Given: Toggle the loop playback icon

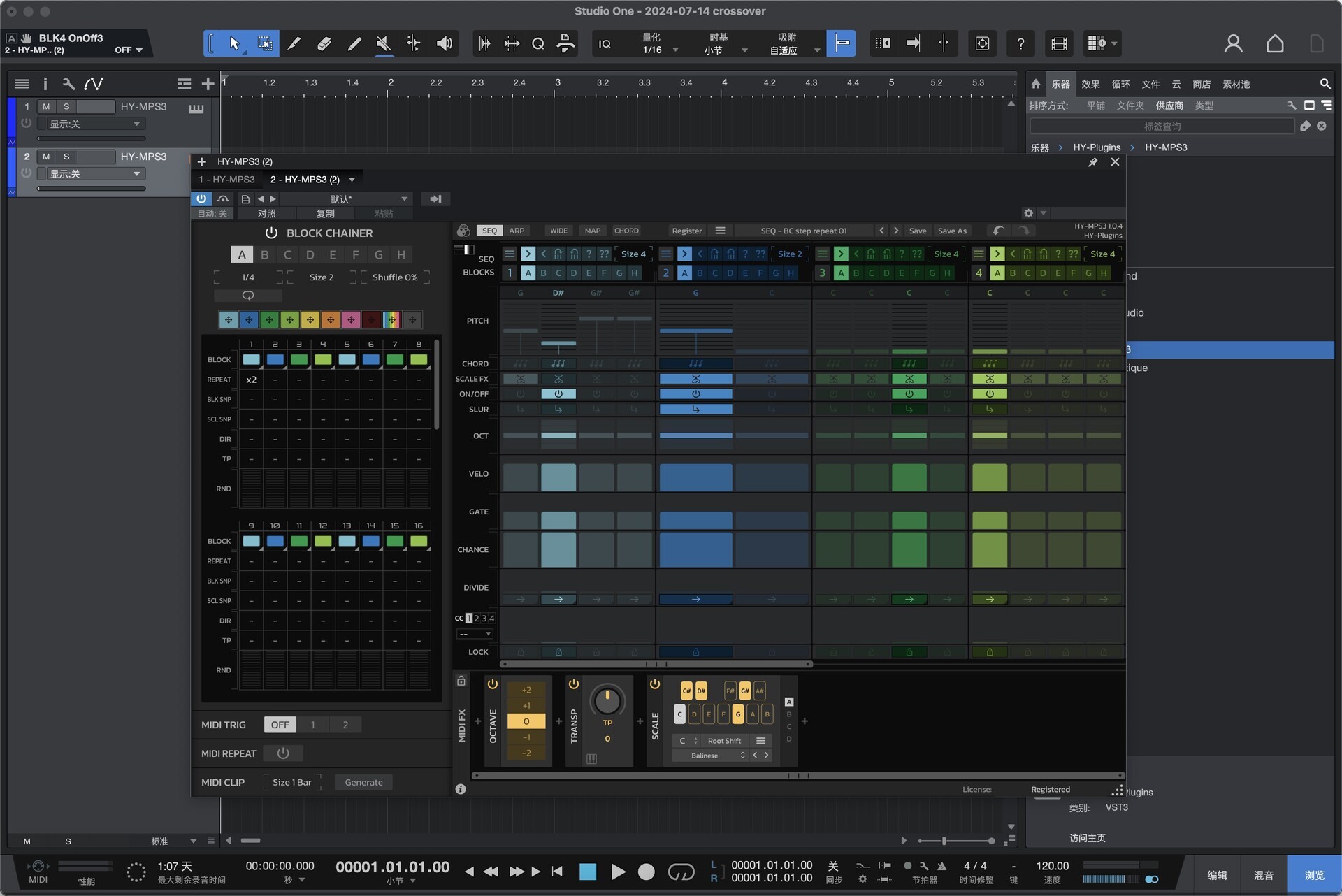Looking at the screenshot, I should tap(681, 872).
